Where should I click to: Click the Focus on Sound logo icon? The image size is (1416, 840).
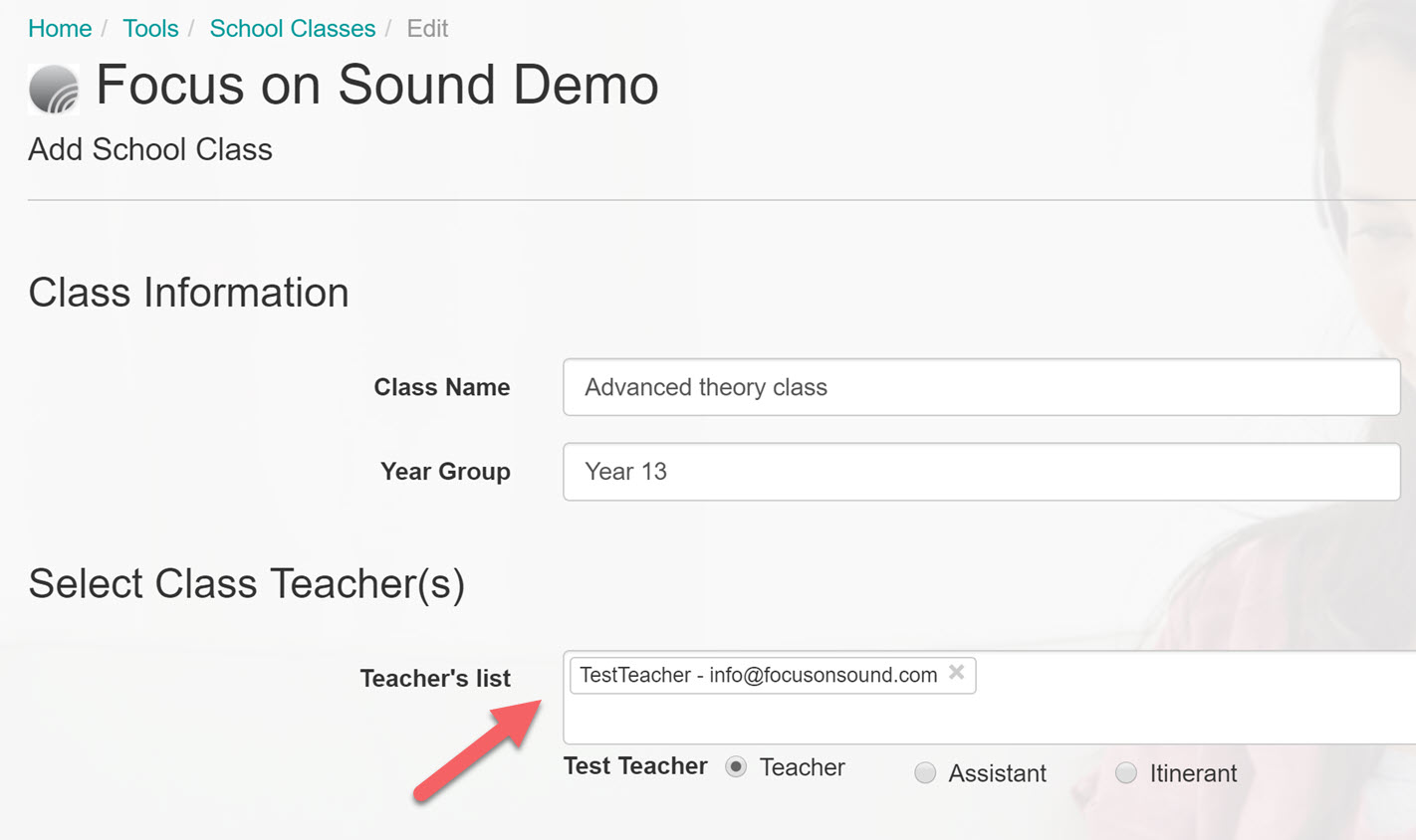tap(54, 89)
